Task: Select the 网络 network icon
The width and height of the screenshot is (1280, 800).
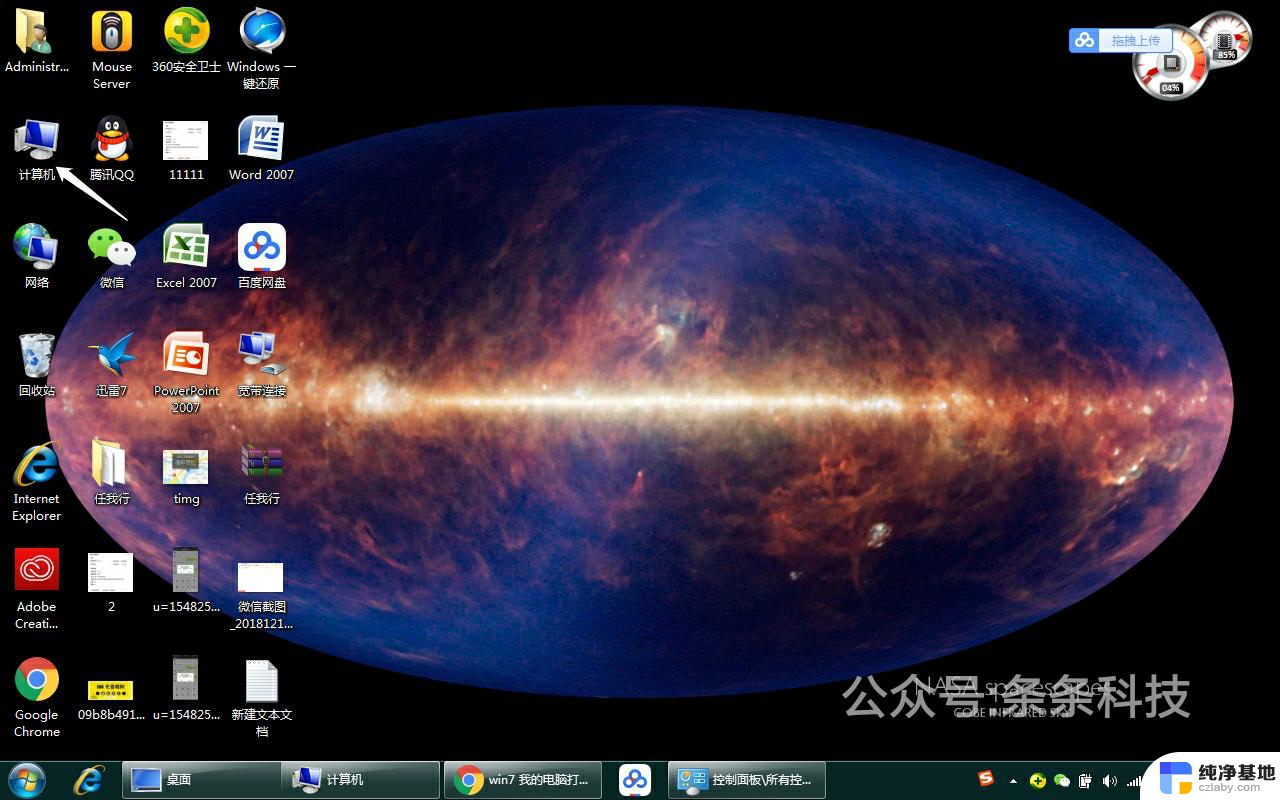Action: 37,258
